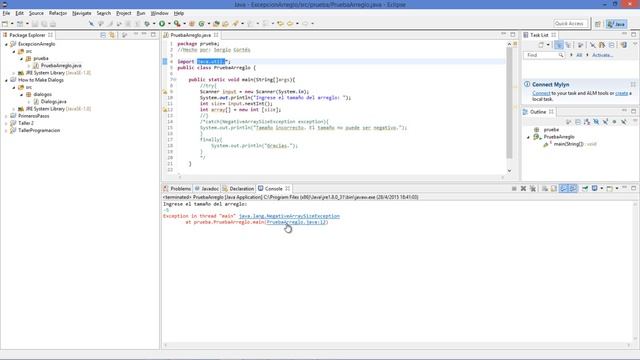Click the create local task link
This screenshot has height=360, width=640.
[x=621, y=93]
